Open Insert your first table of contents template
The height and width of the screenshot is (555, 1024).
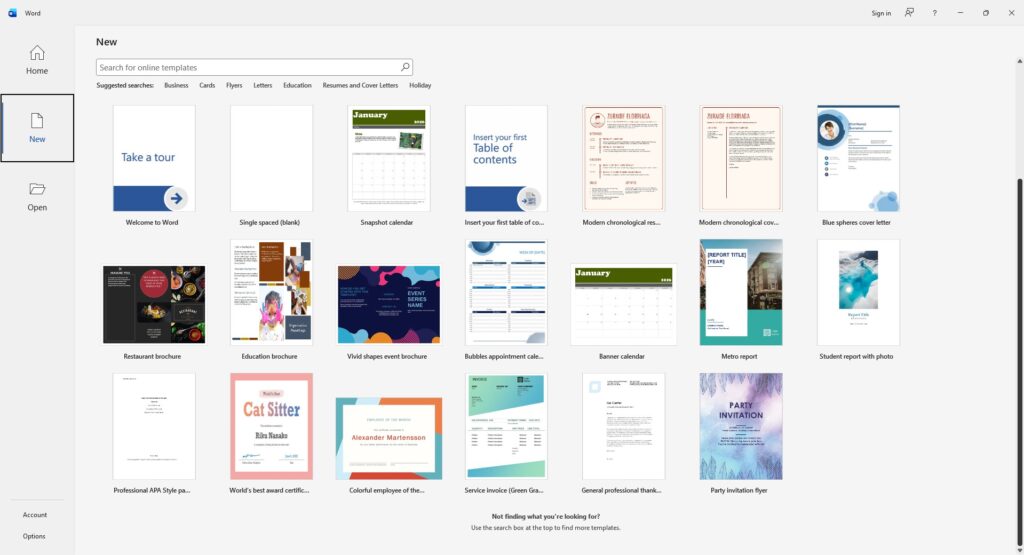[506, 158]
